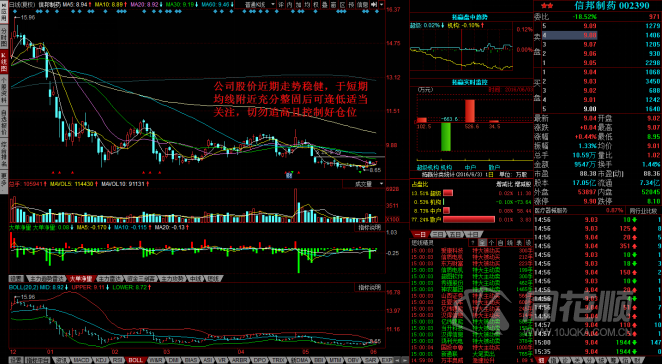The height and width of the screenshot is (364, 662).
Task: Click the 叠 overlay toolbar button
Action: [325, 4]
